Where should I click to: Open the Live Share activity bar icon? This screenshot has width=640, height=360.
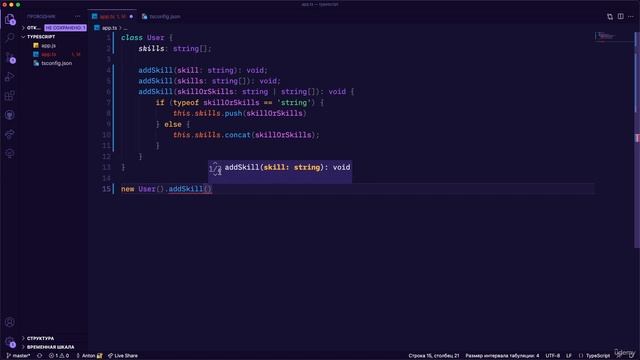[x=10, y=134]
